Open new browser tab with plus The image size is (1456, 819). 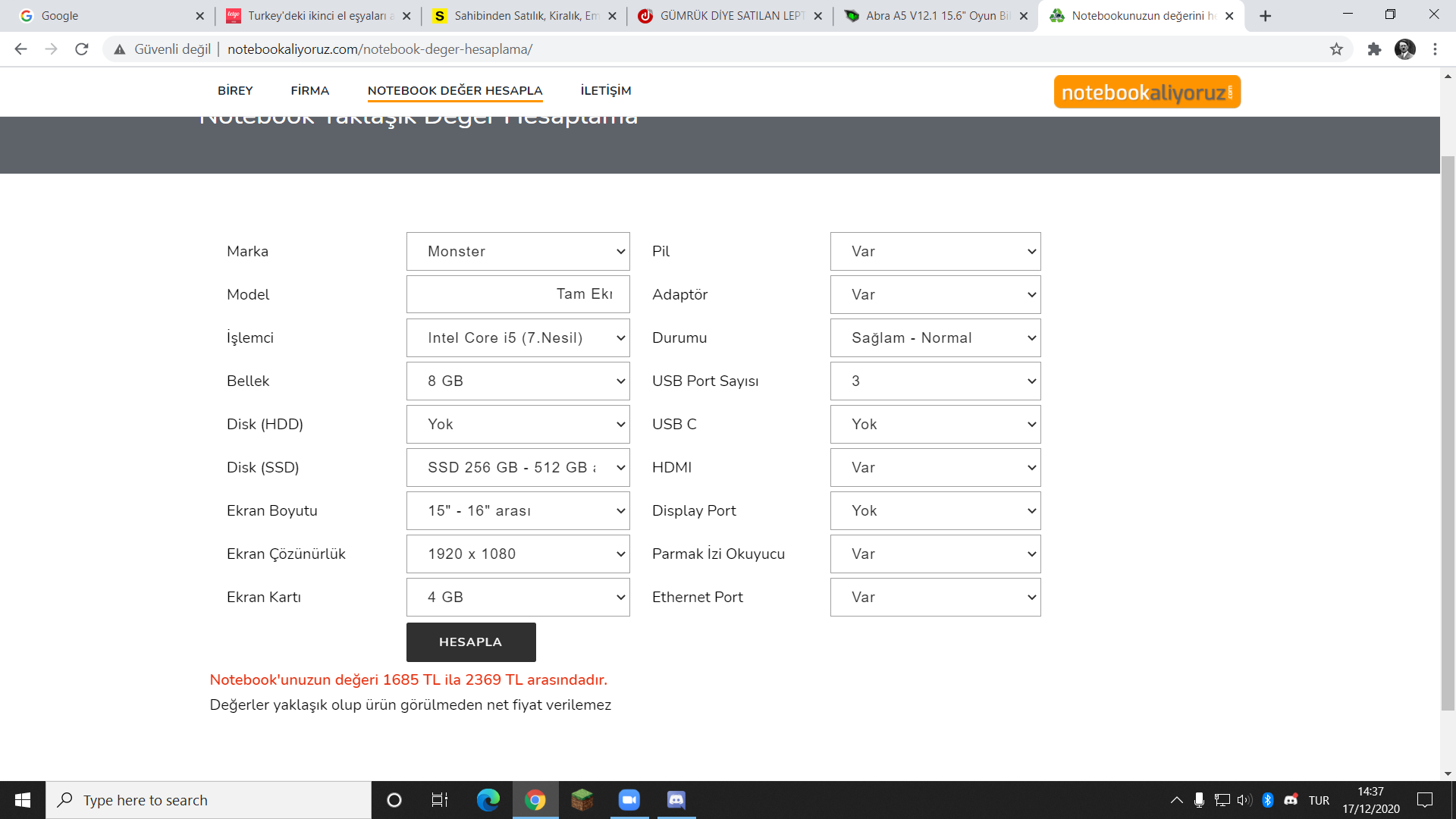[x=1265, y=16]
